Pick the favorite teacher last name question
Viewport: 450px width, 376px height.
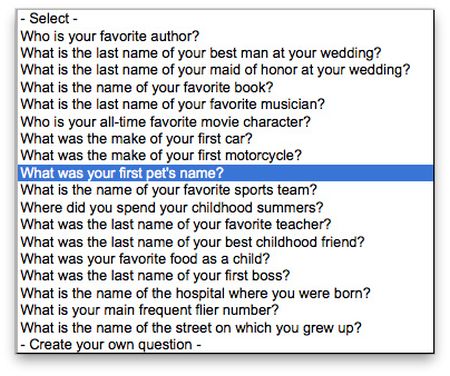(x=225, y=224)
